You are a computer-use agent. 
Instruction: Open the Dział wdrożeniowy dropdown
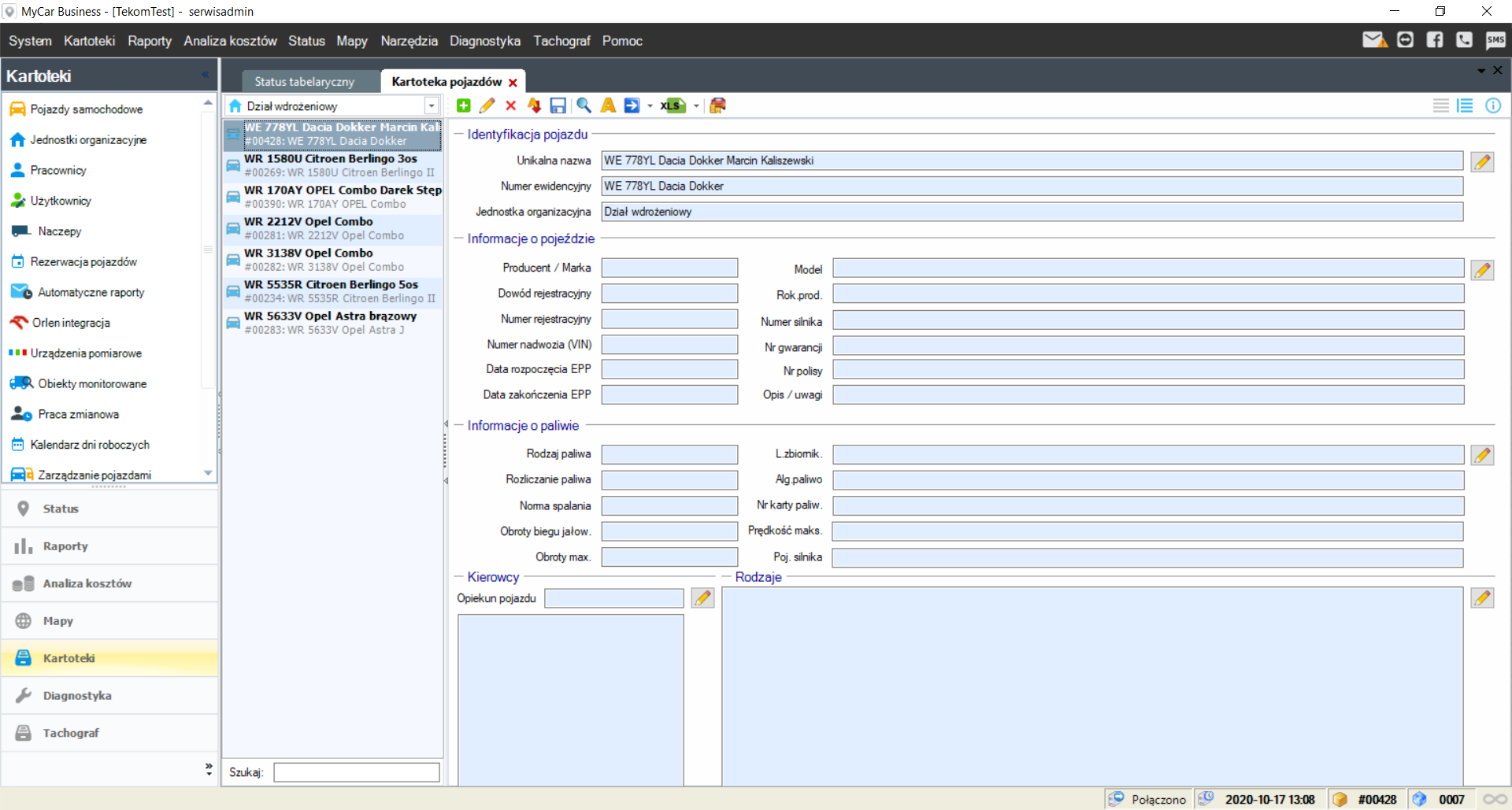click(x=431, y=105)
